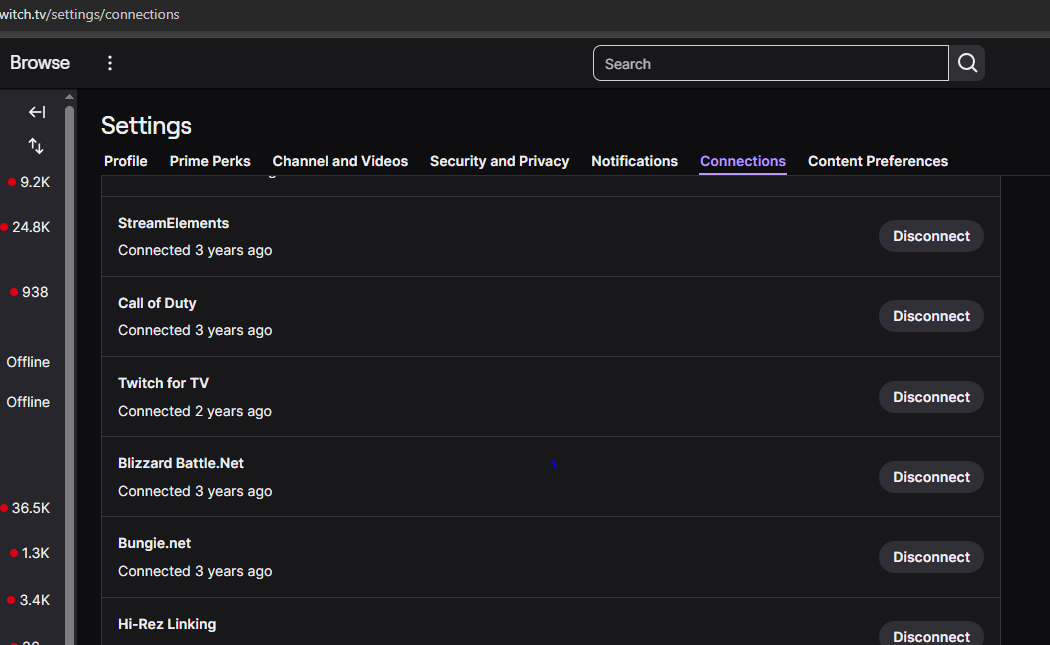Screen dimensions: 1050x645
Task: Go to Channel and Videos tab
Action: pos(340,161)
